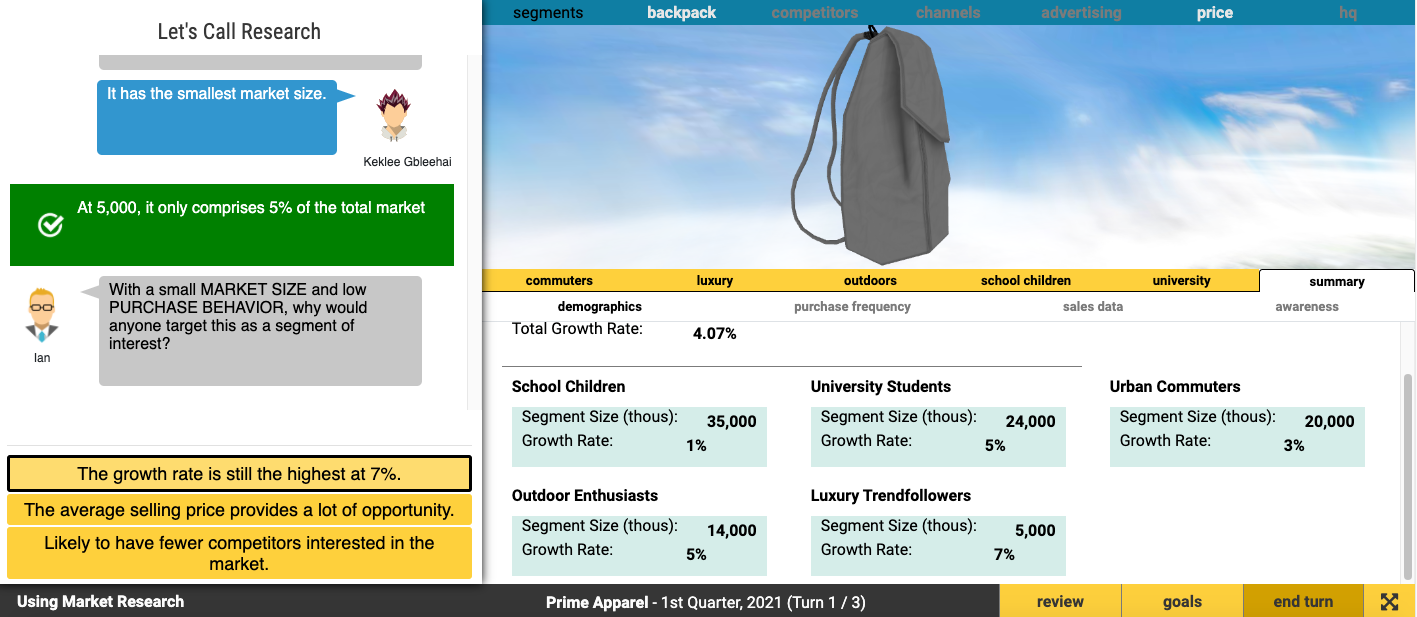This screenshot has height=617, width=1417.
Task: Select the summary tab
Action: [1337, 282]
